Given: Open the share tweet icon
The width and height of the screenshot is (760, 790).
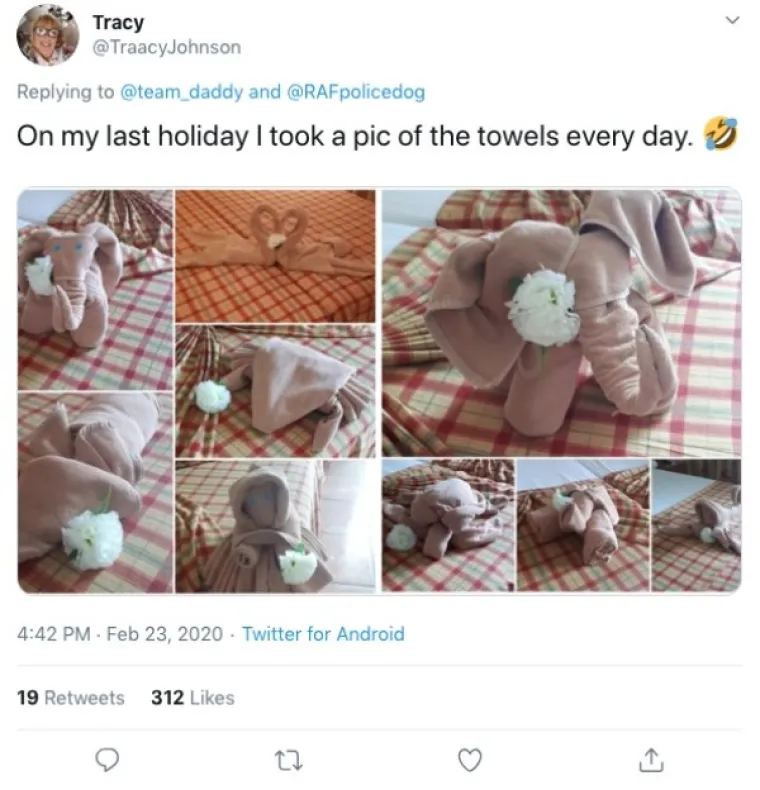Looking at the screenshot, I should pyautogui.click(x=649, y=761).
